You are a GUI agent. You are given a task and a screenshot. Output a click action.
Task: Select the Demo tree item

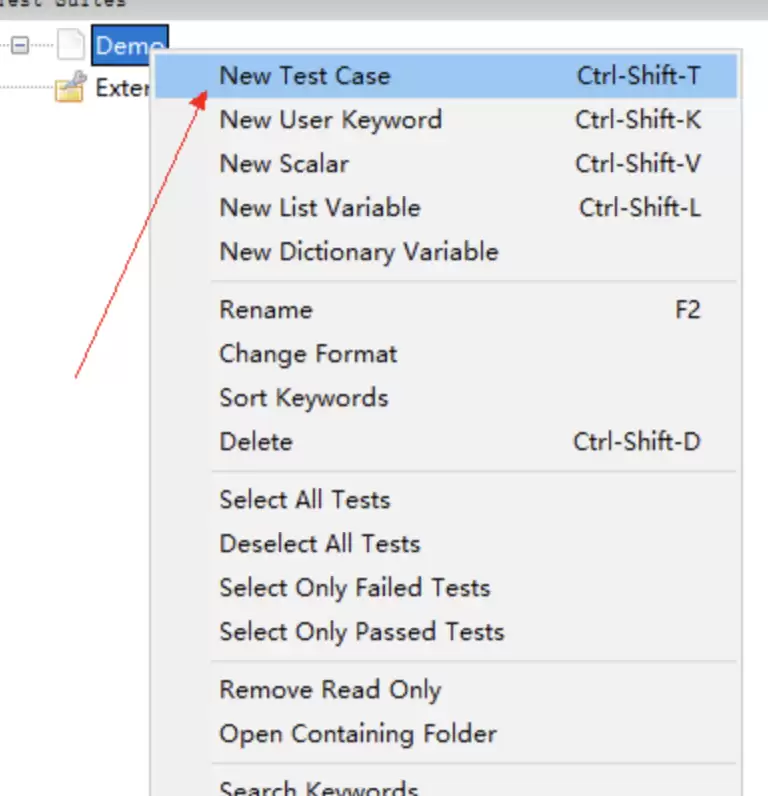tap(129, 45)
